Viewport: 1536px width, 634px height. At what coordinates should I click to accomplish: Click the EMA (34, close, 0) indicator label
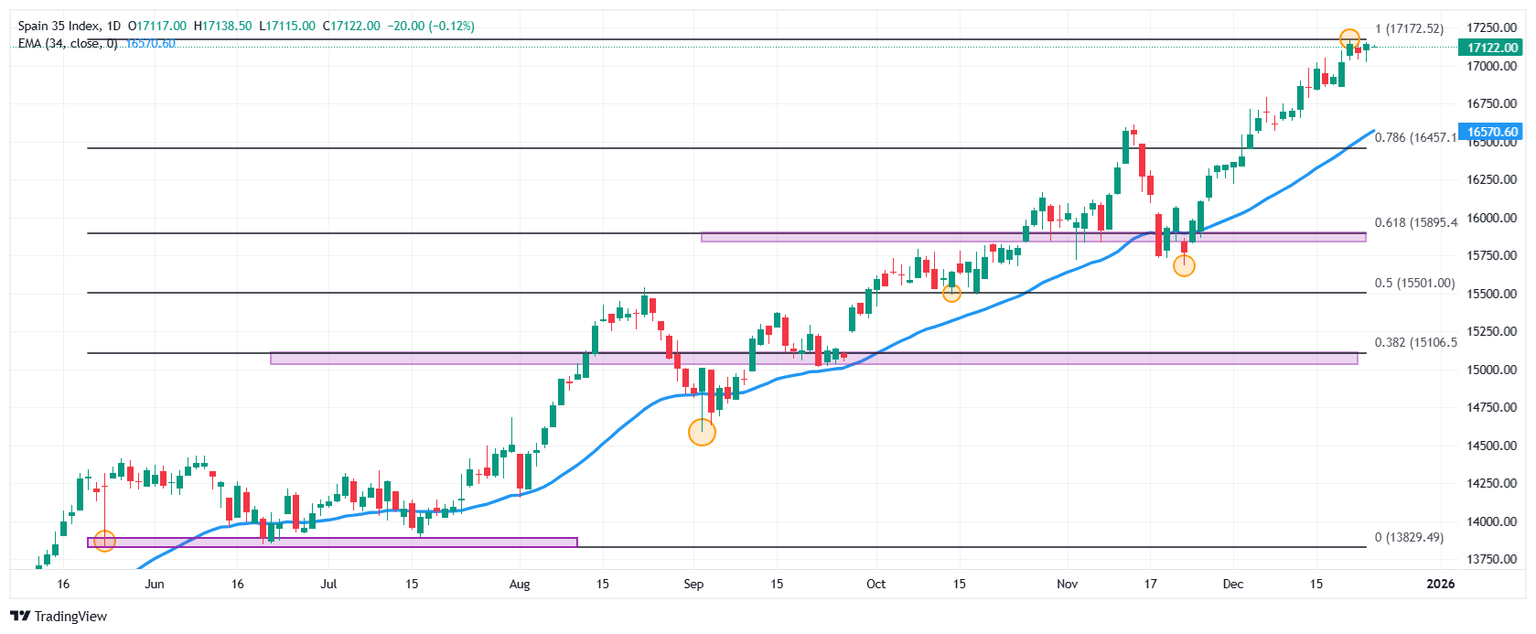[x=68, y=44]
